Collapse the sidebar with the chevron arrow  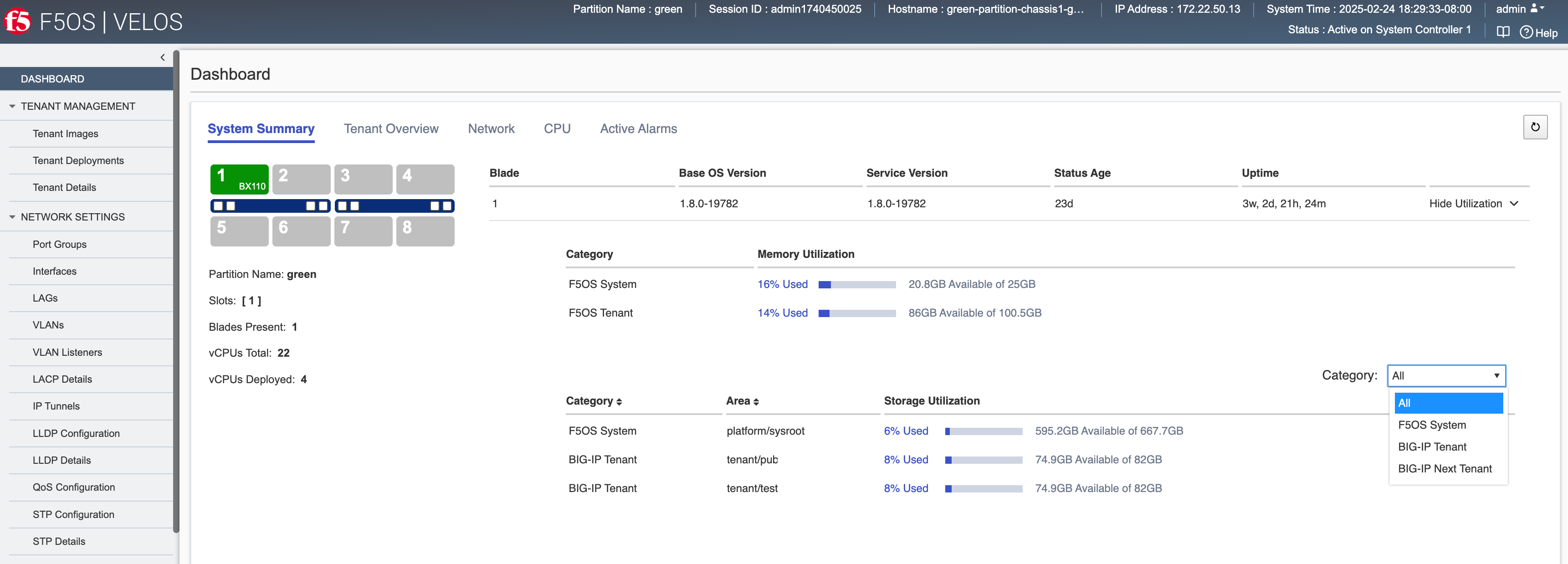point(163,57)
